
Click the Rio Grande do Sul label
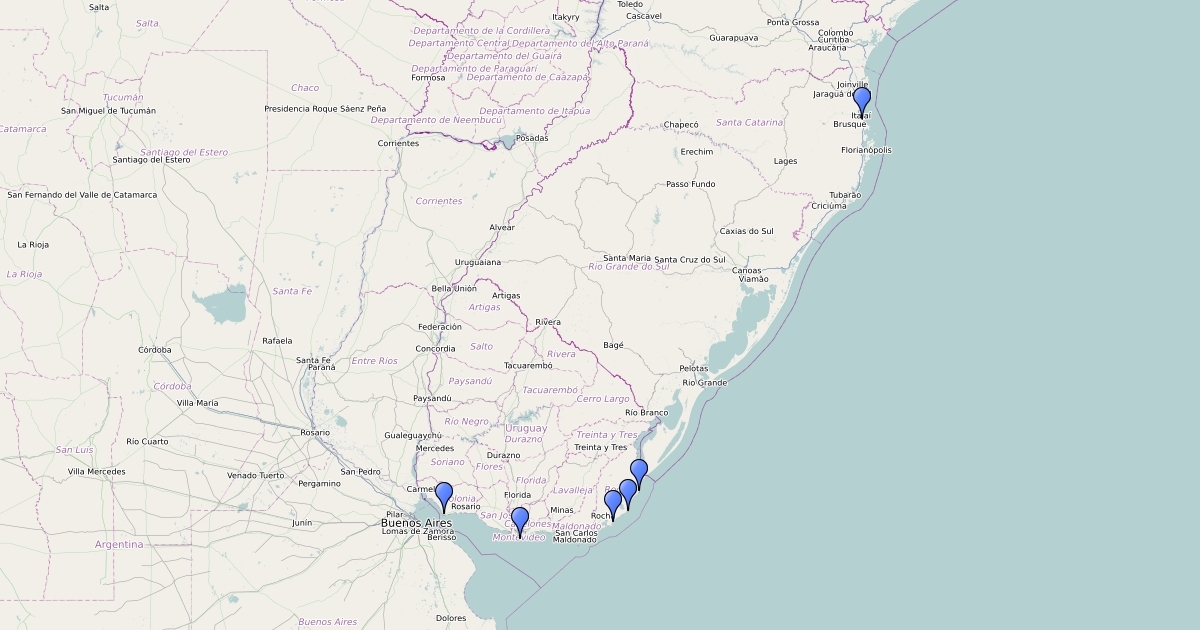coord(629,267)
